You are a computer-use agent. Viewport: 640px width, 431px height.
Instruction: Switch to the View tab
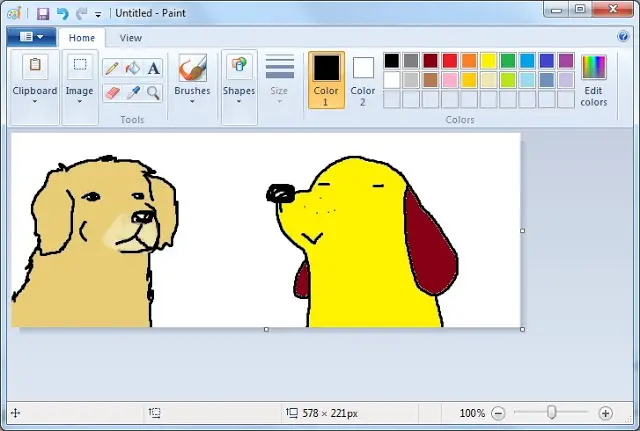coord(131,38)
